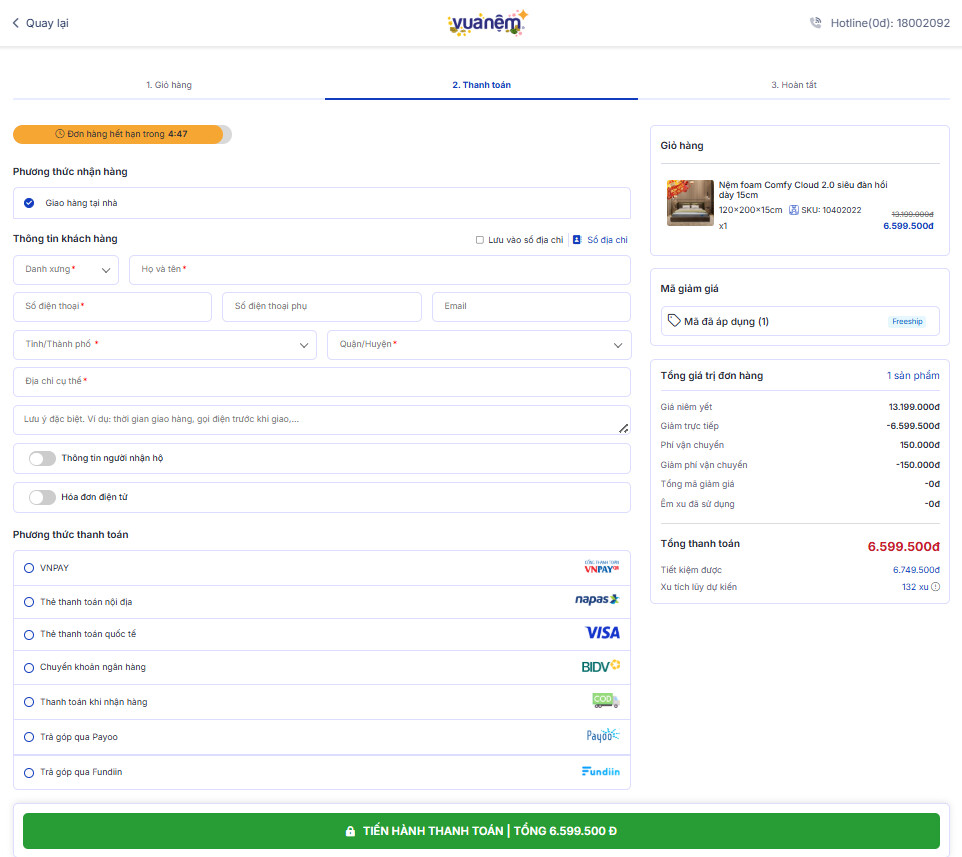Open the 'Quận/Huyện' dropdown
The height and width of the screenshot is (857, 962).
pos(479,345)
